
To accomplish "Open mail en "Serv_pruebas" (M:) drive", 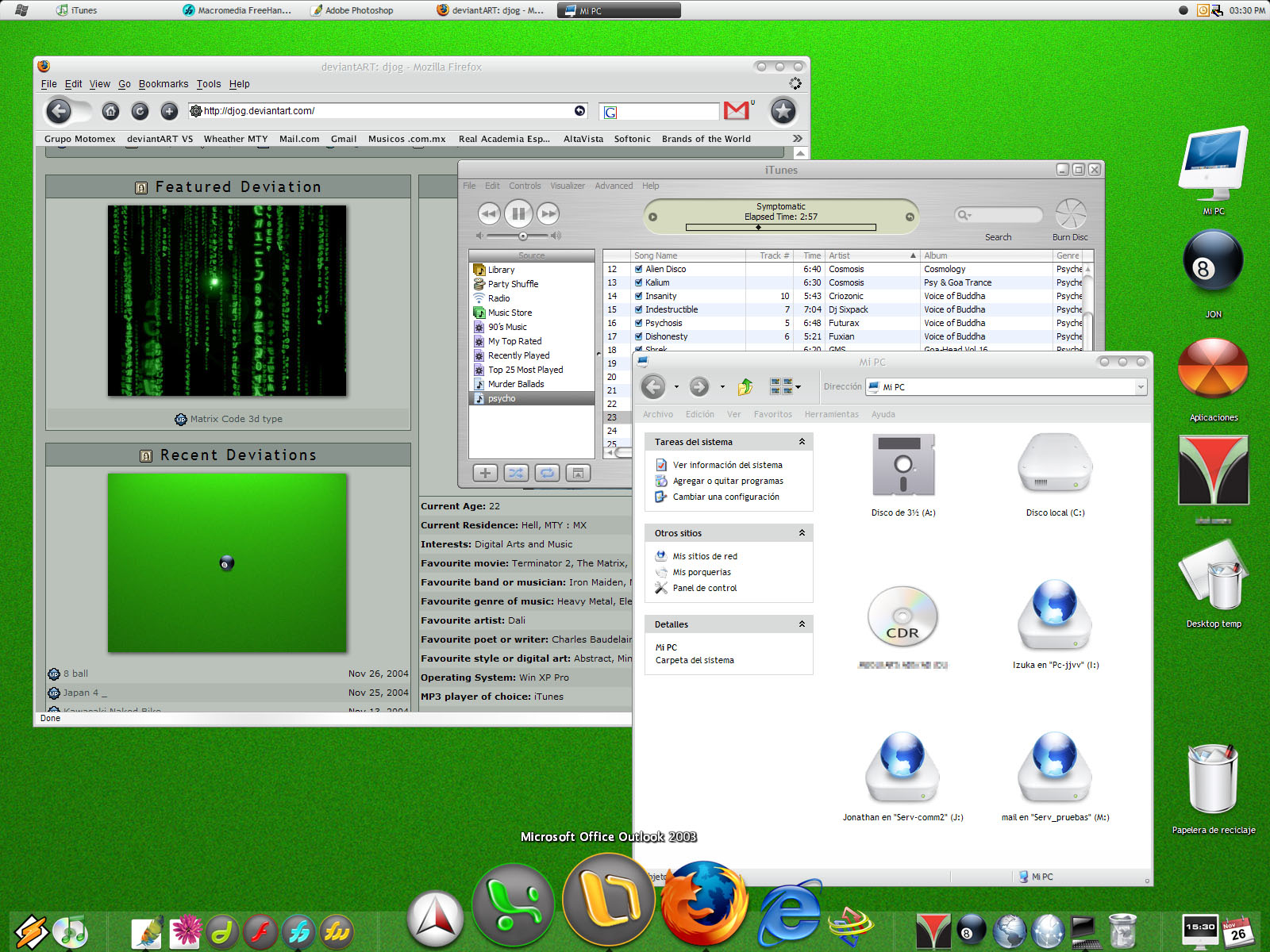I will pyautogui.click(x=1055, y=768).
